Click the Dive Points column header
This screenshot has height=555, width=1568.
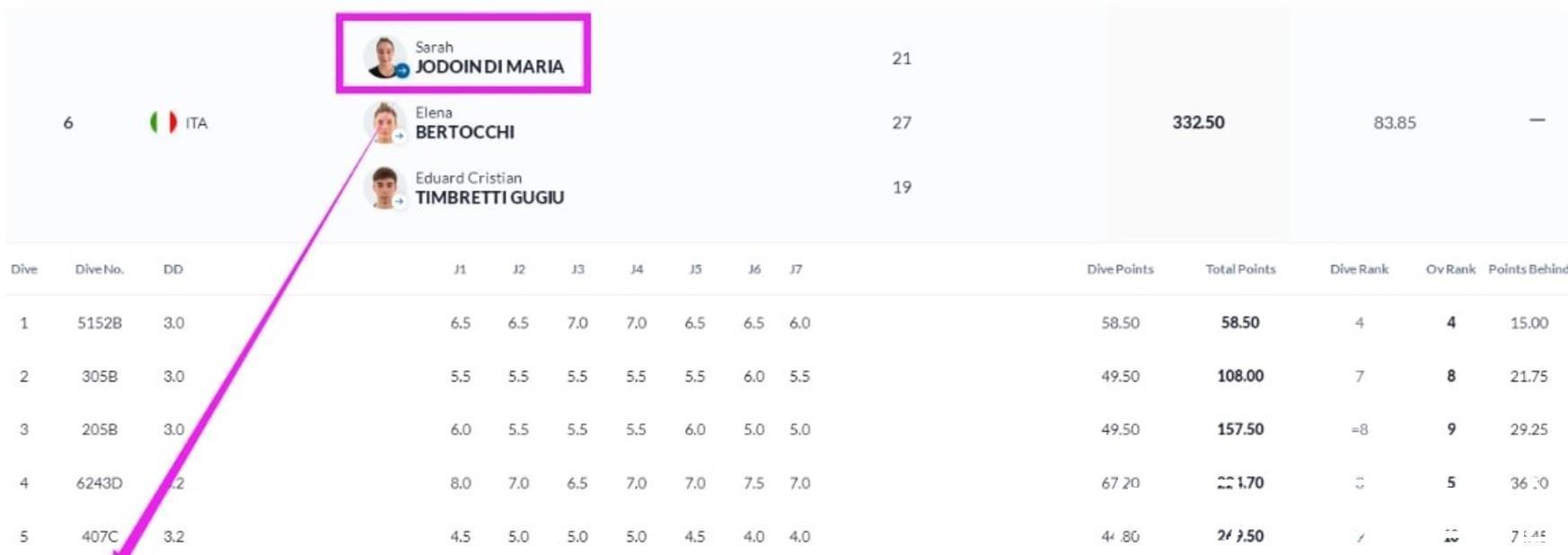tap(1120, 269)
